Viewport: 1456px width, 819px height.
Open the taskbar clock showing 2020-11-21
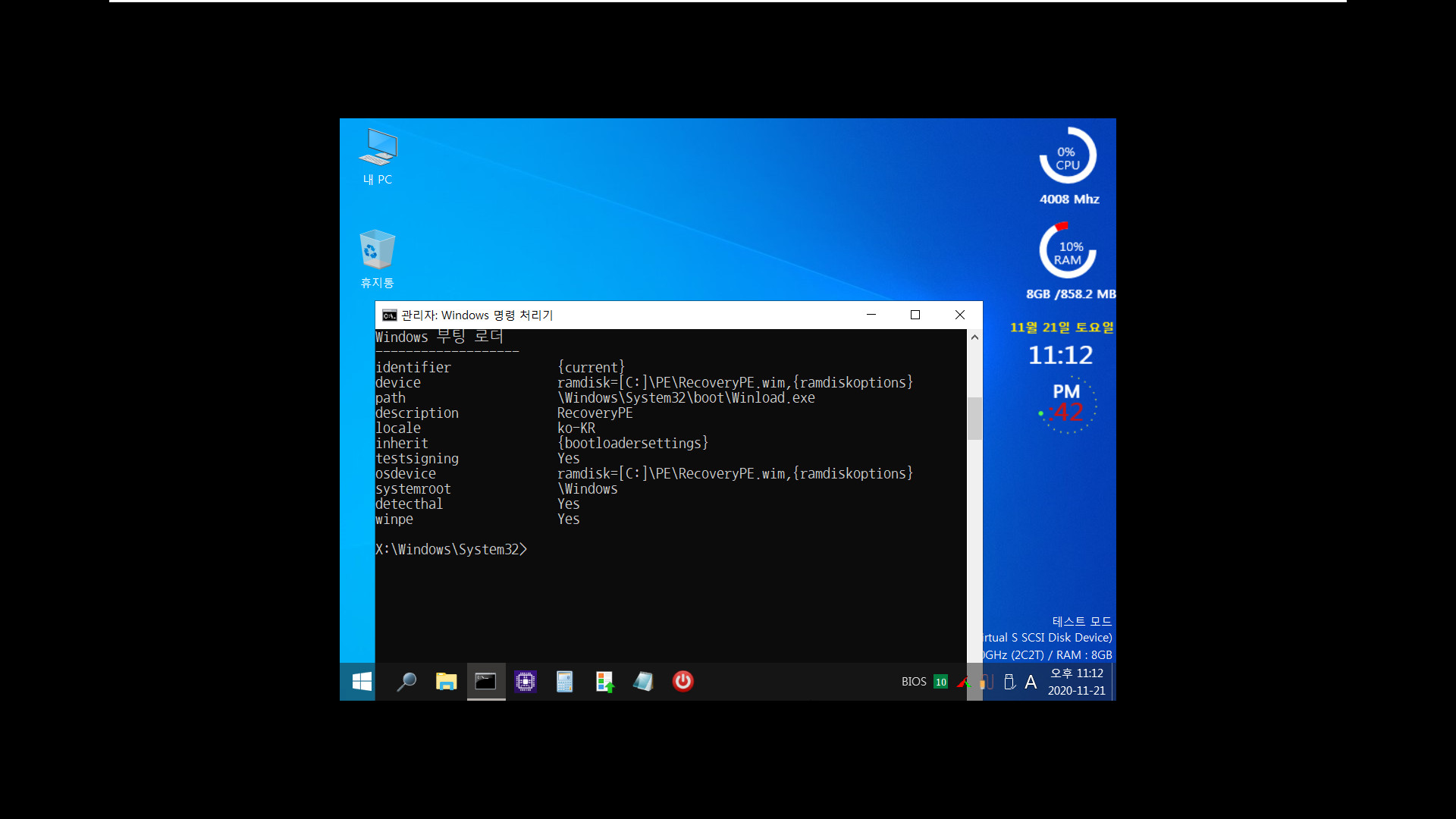1076,682
